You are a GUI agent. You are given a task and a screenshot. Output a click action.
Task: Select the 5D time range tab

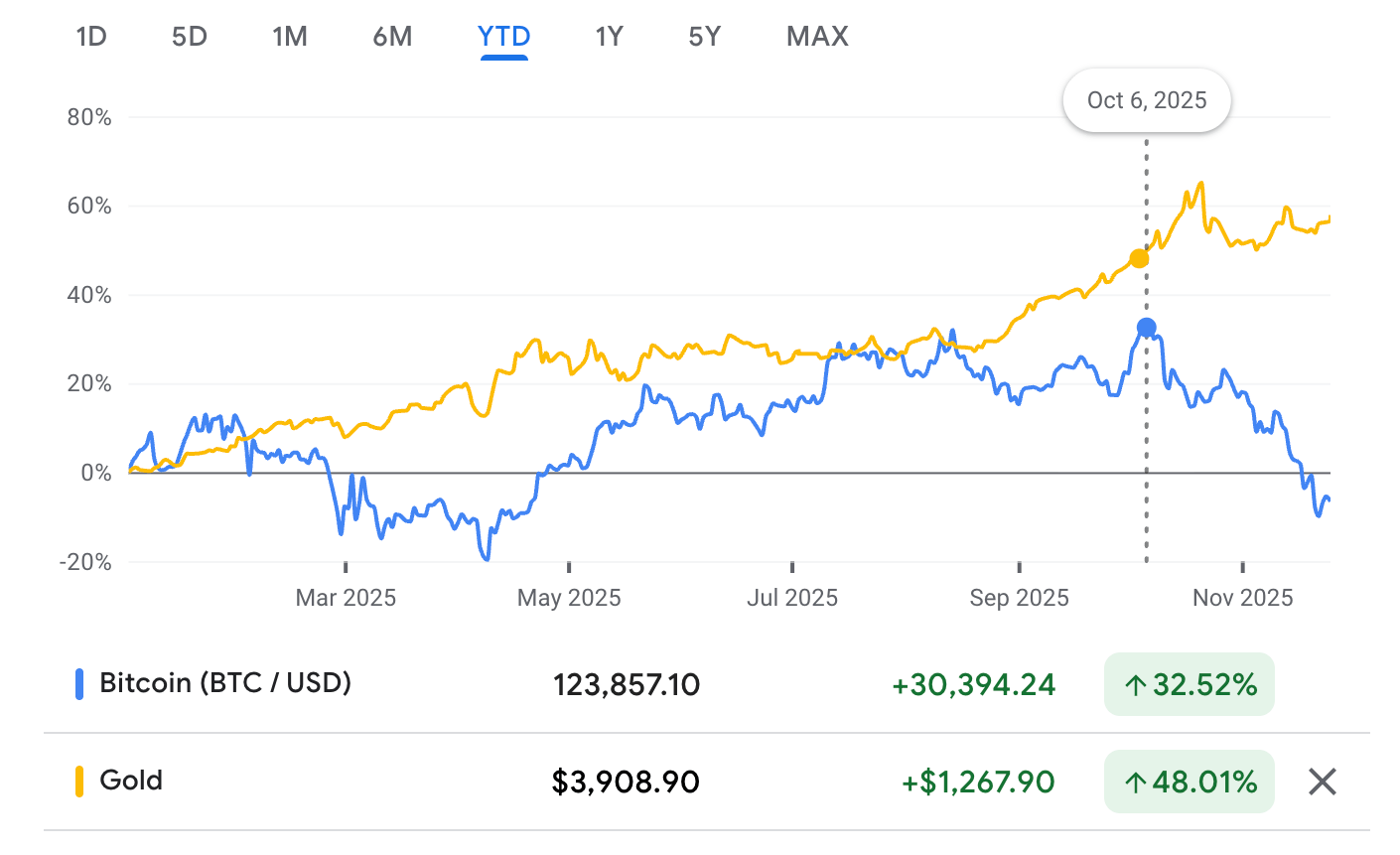(x=189, y=37)
